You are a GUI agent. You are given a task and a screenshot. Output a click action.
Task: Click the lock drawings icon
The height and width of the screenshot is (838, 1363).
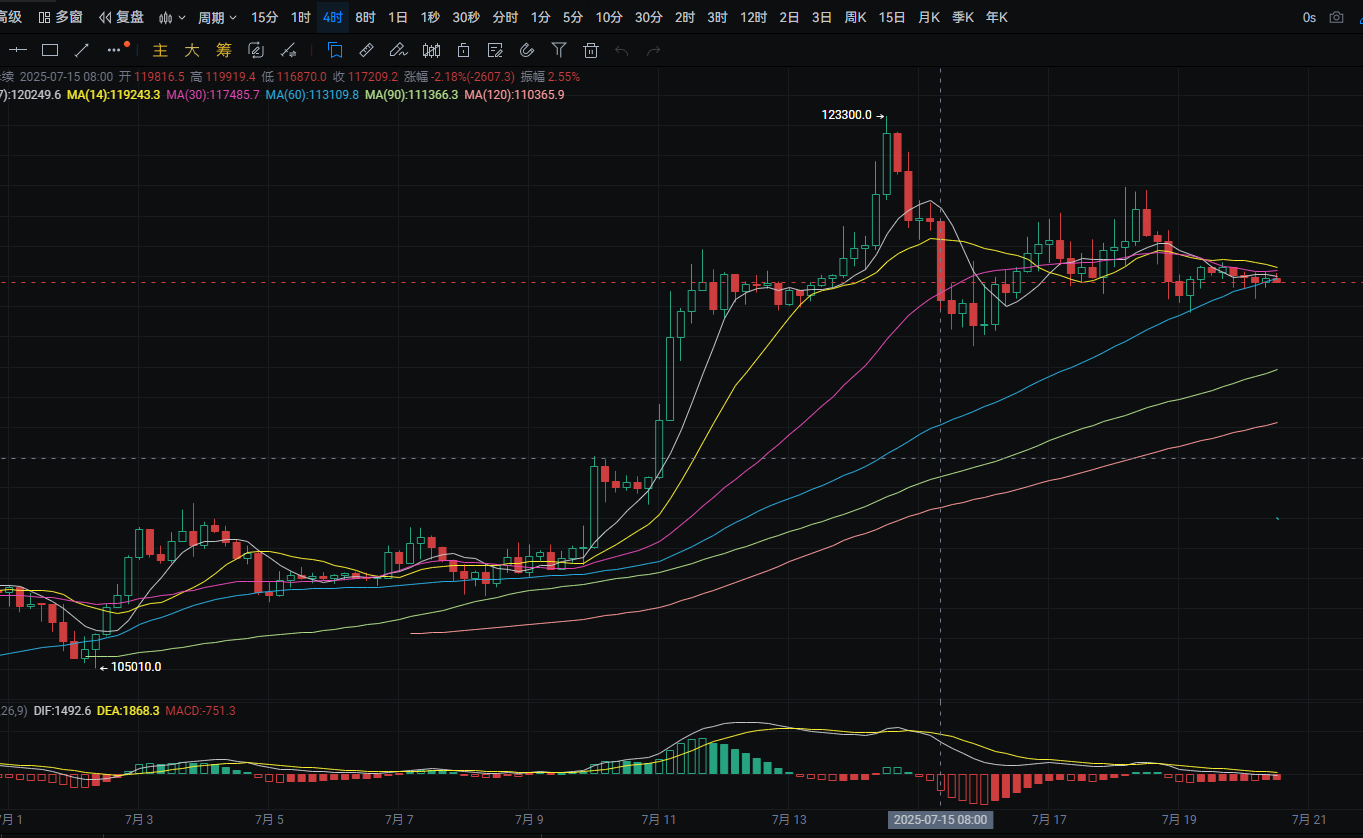[463, 50]
